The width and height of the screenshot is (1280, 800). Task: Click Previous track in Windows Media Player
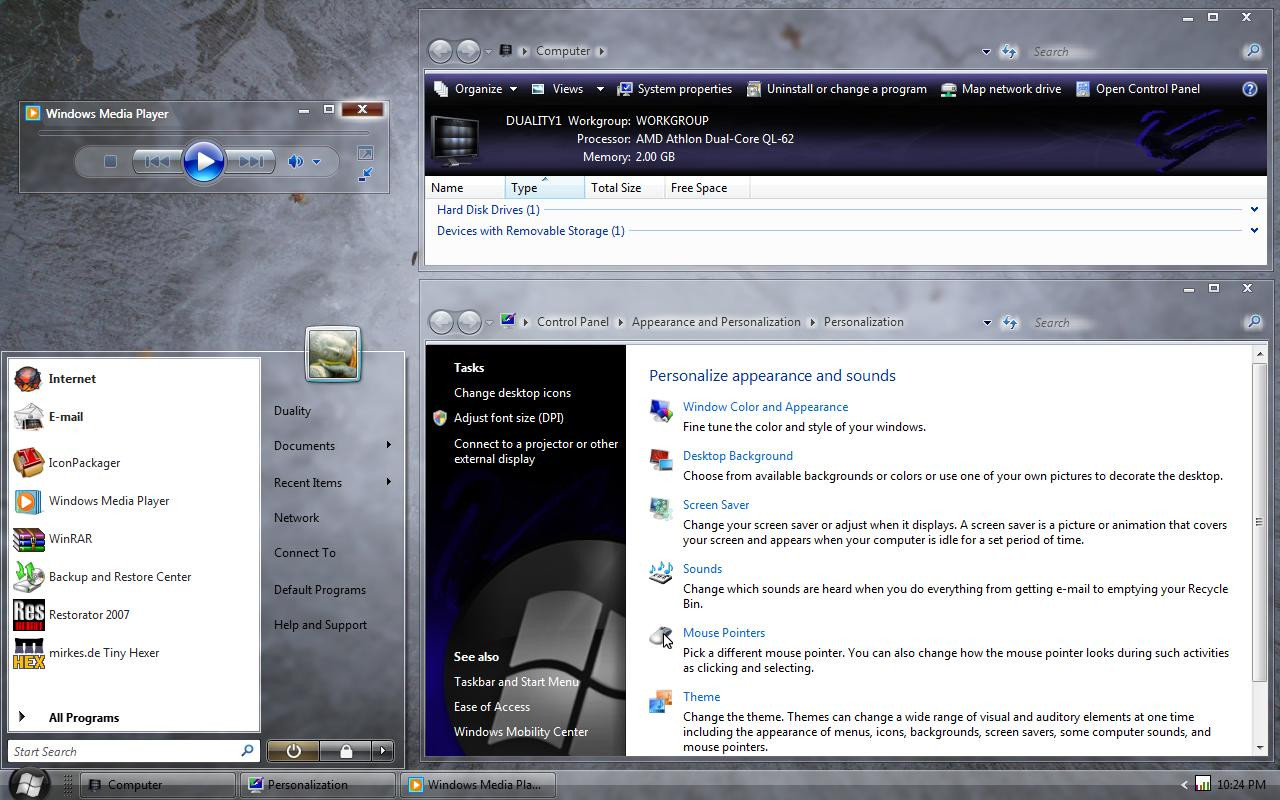[x=157, y=161]
